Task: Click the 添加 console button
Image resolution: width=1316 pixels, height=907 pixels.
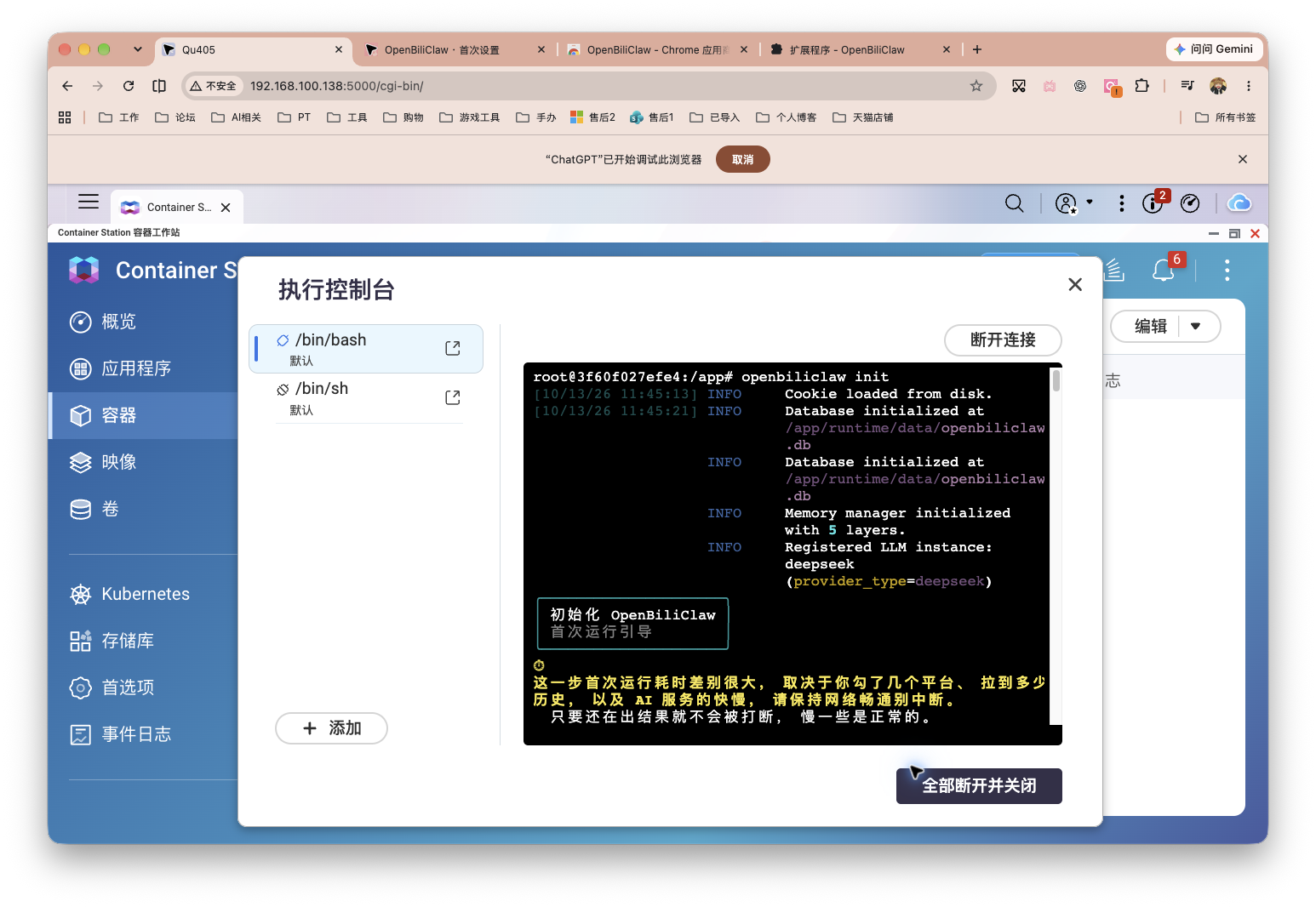Action: [x=331, y=728]
